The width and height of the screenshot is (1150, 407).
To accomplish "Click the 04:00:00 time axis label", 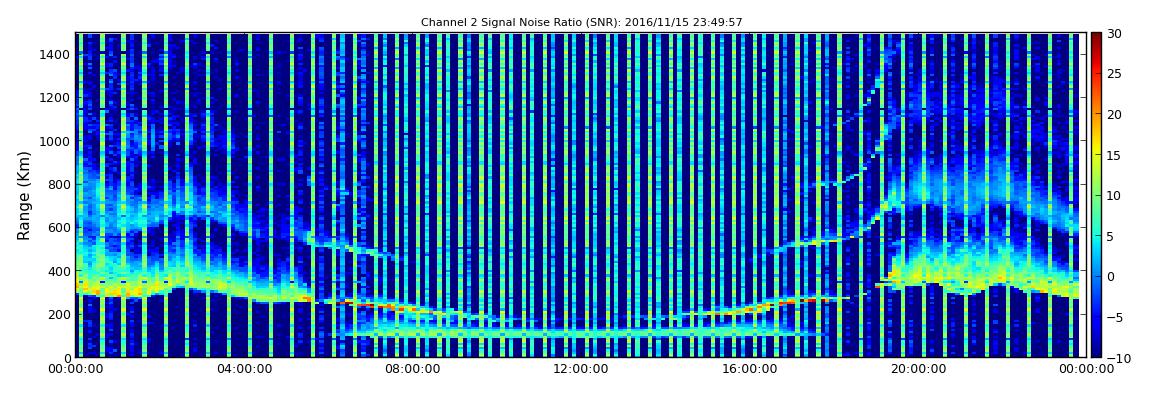I will pos(243,370).
